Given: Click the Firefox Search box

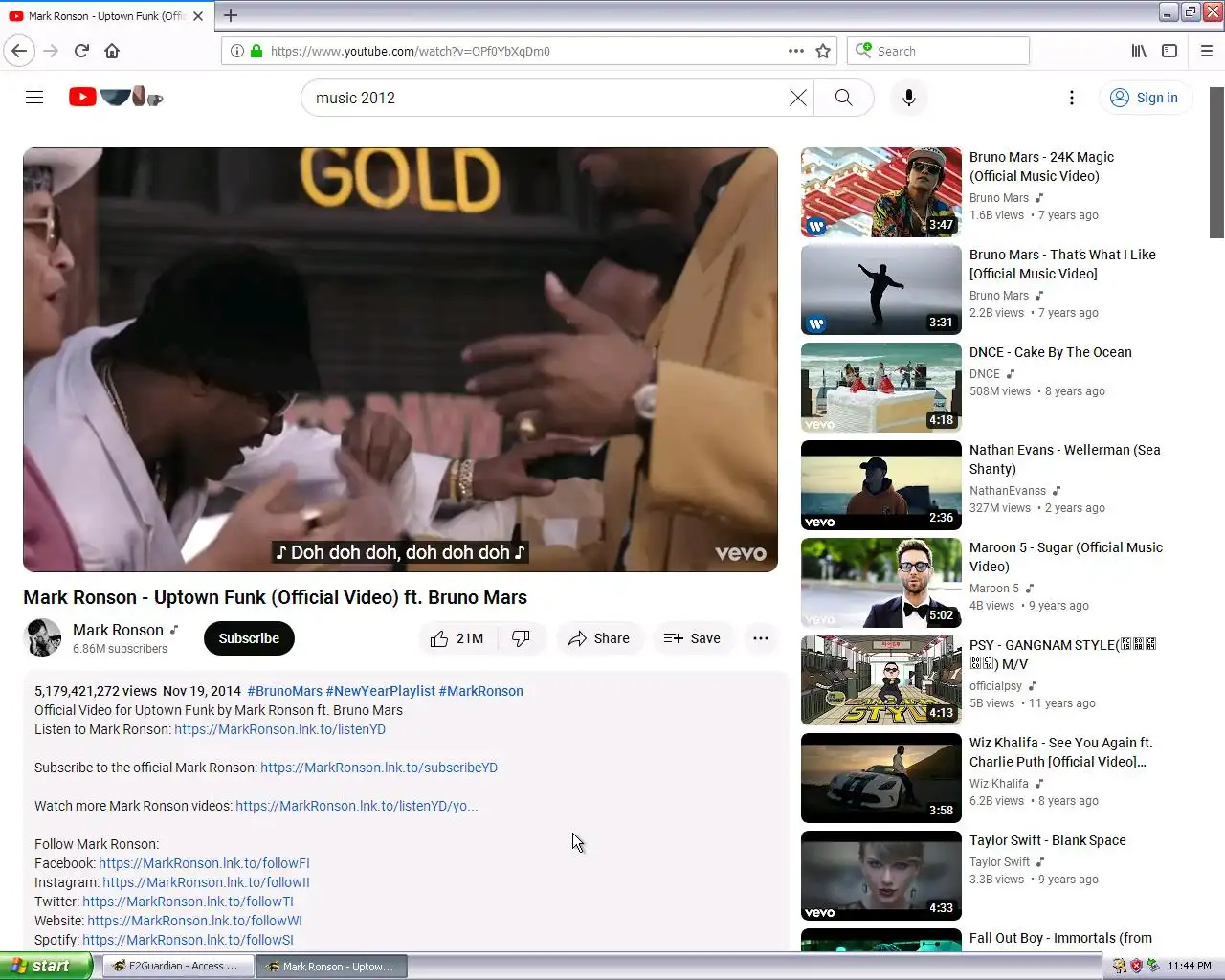Looking at the screenshot, I should point(938,51).
